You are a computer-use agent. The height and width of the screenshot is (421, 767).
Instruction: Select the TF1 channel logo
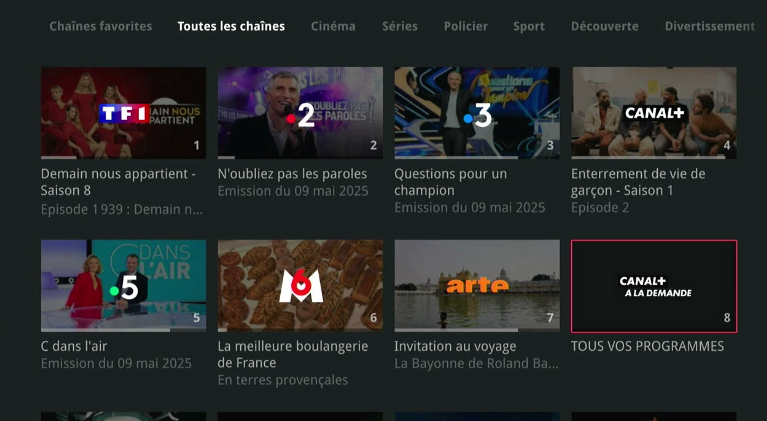(x=124, y=113)
